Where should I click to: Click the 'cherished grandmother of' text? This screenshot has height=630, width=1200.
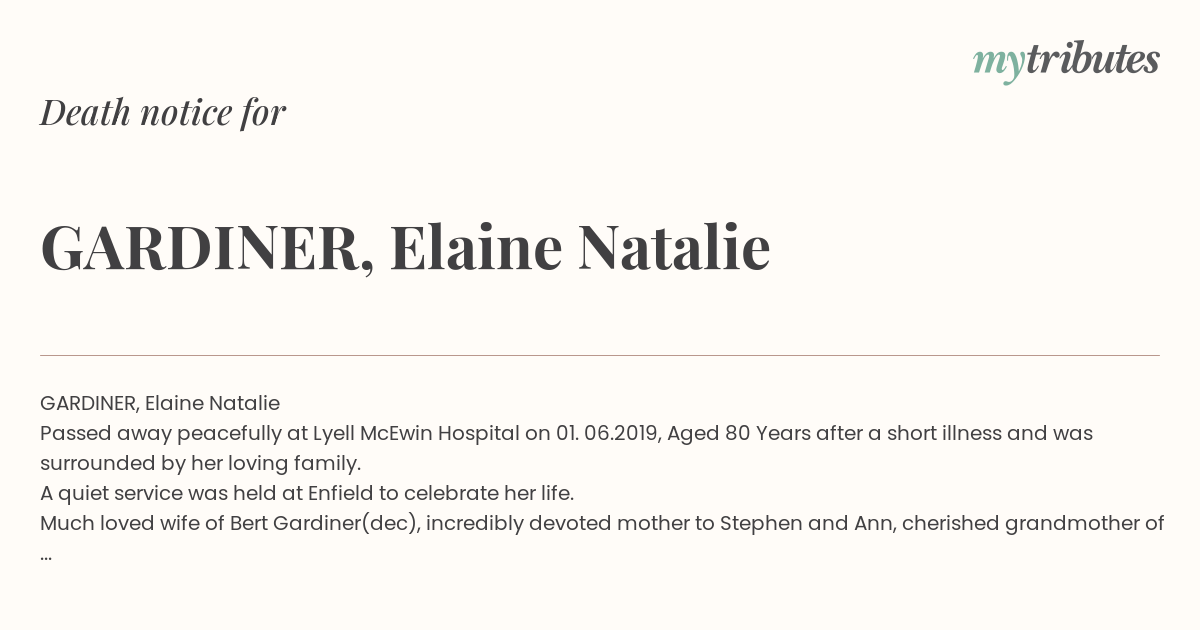(x=1033, y=523)
